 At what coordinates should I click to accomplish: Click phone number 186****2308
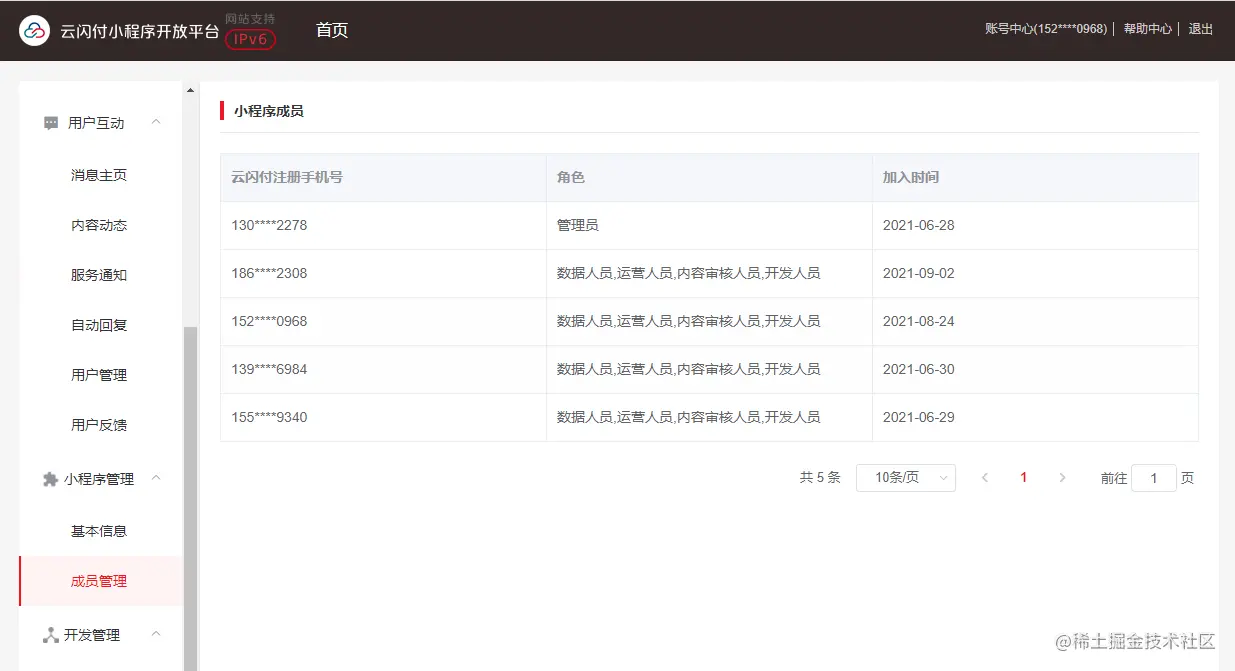click(x=269, y=273)
